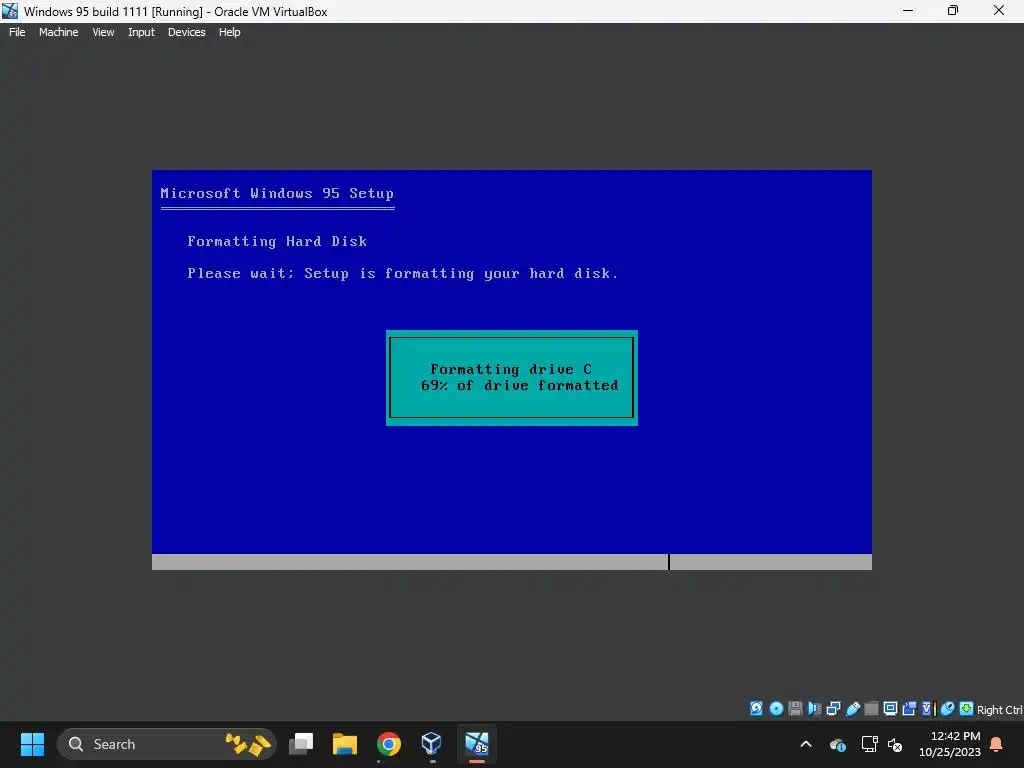Open Google Chrome from the taskbar
Image resolution: width=1024 pixels, height=768 pixels.
[x=389, y=744]
